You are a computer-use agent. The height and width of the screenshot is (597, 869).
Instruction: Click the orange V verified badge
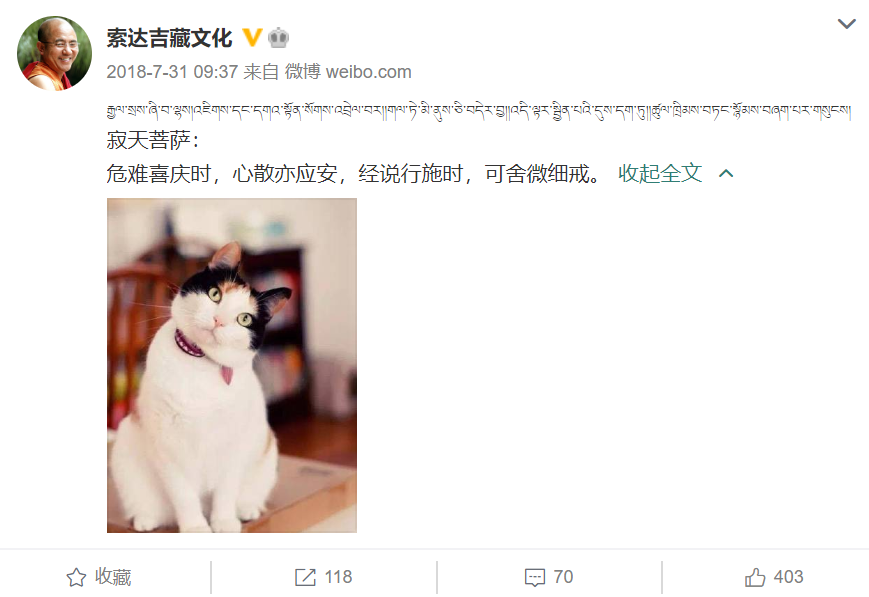(x=252, y=38)
